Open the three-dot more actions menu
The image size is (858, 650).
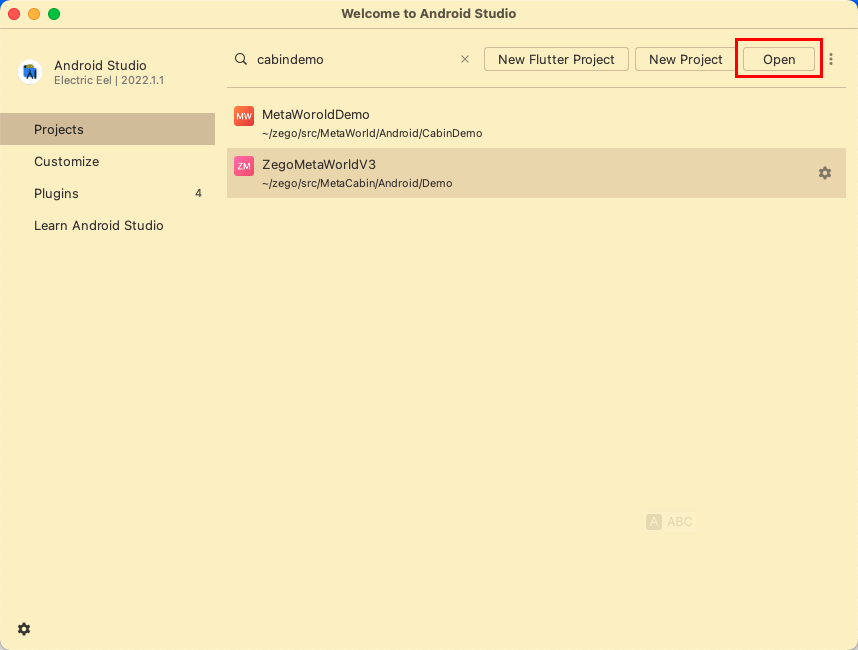coord(831,59)
